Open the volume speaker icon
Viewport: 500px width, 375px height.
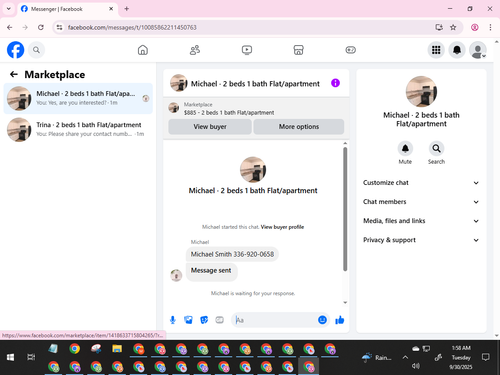coord(416,366)
